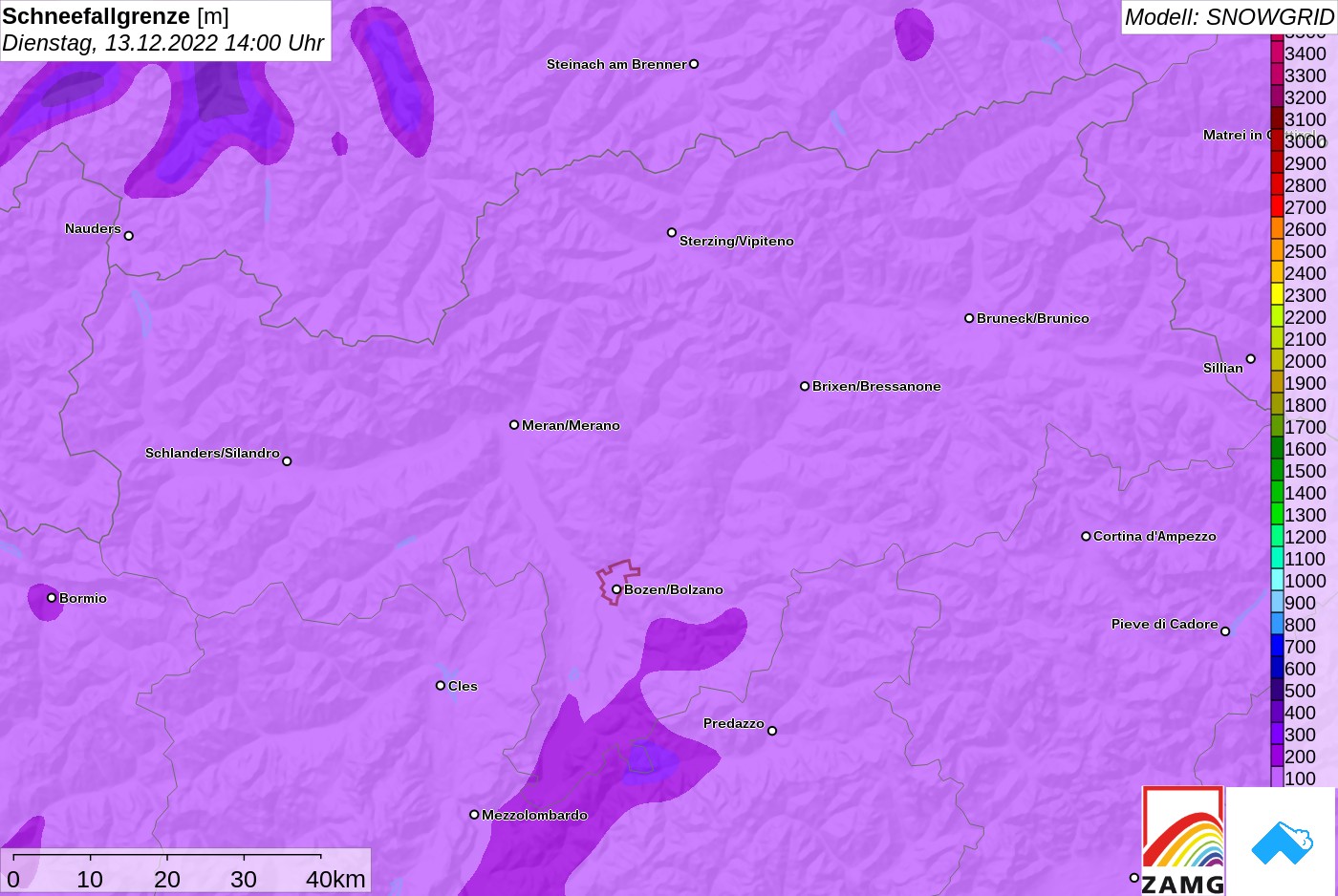Click the 2400 legend value
The height and width of the screenshot is (896, 1338).
pyautogui.click(x=1306, y=273)
